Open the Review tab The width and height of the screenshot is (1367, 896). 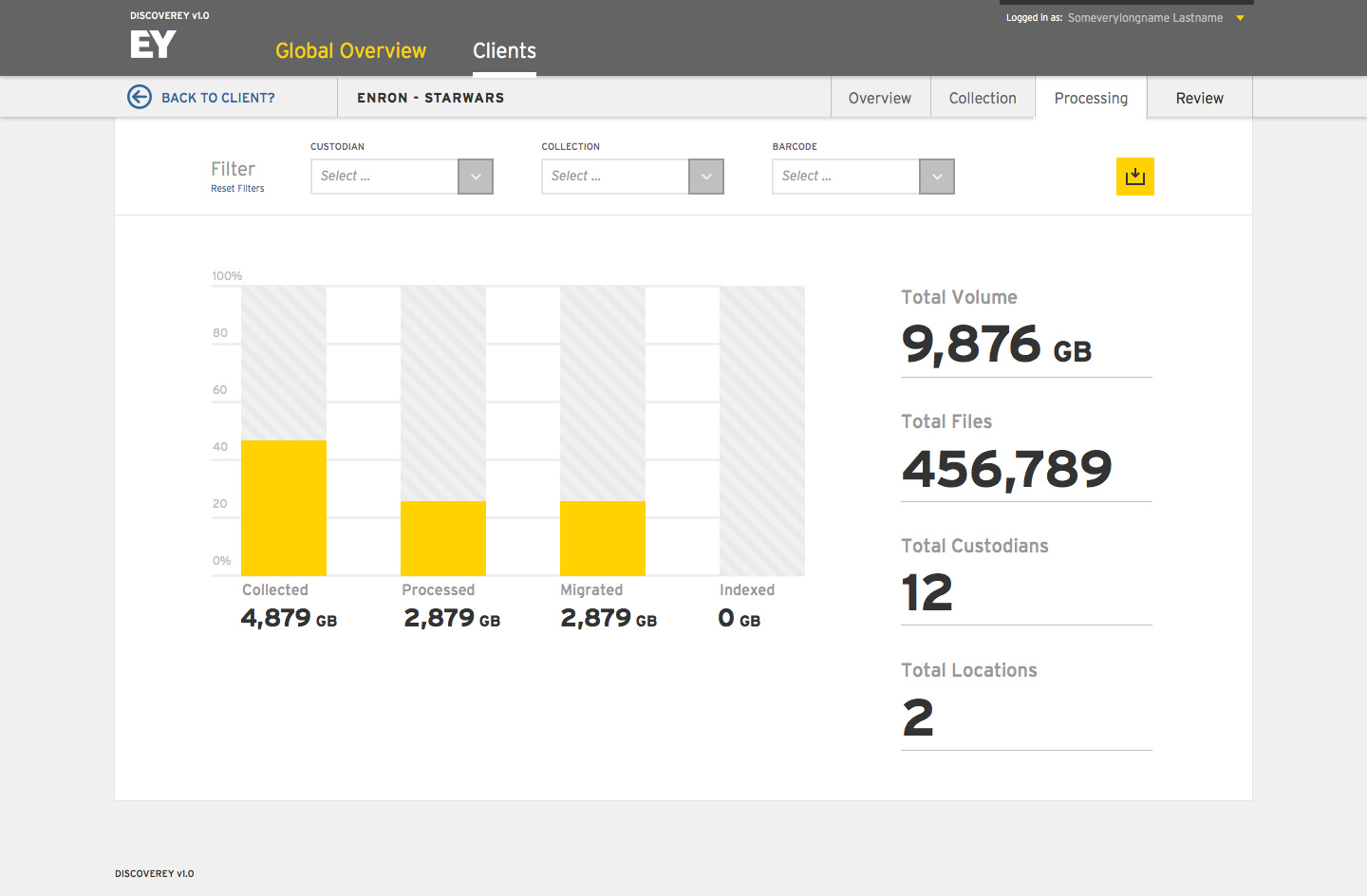coord(1199,98)
